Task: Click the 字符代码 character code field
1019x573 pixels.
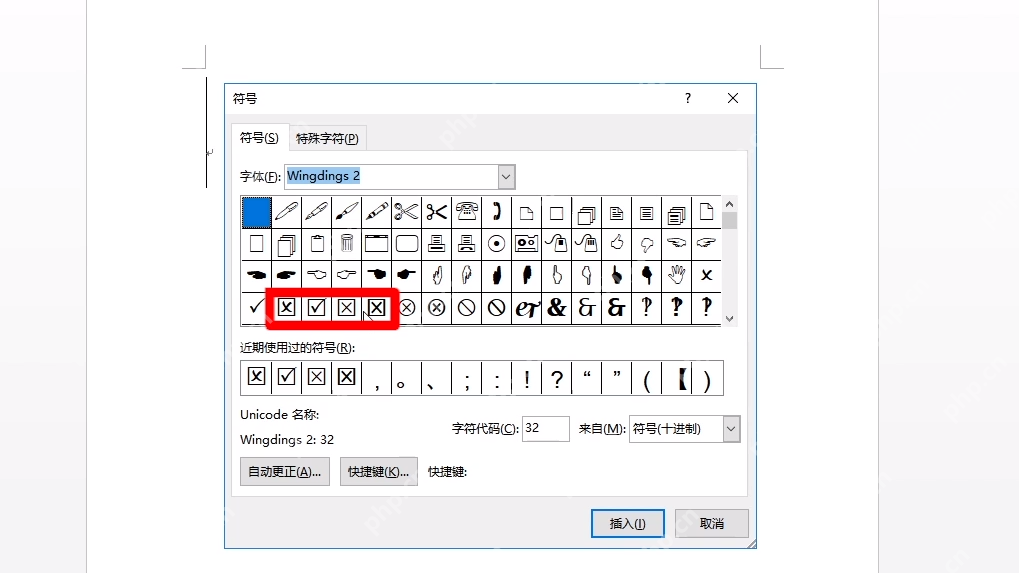Action: (x=546, y=429)
